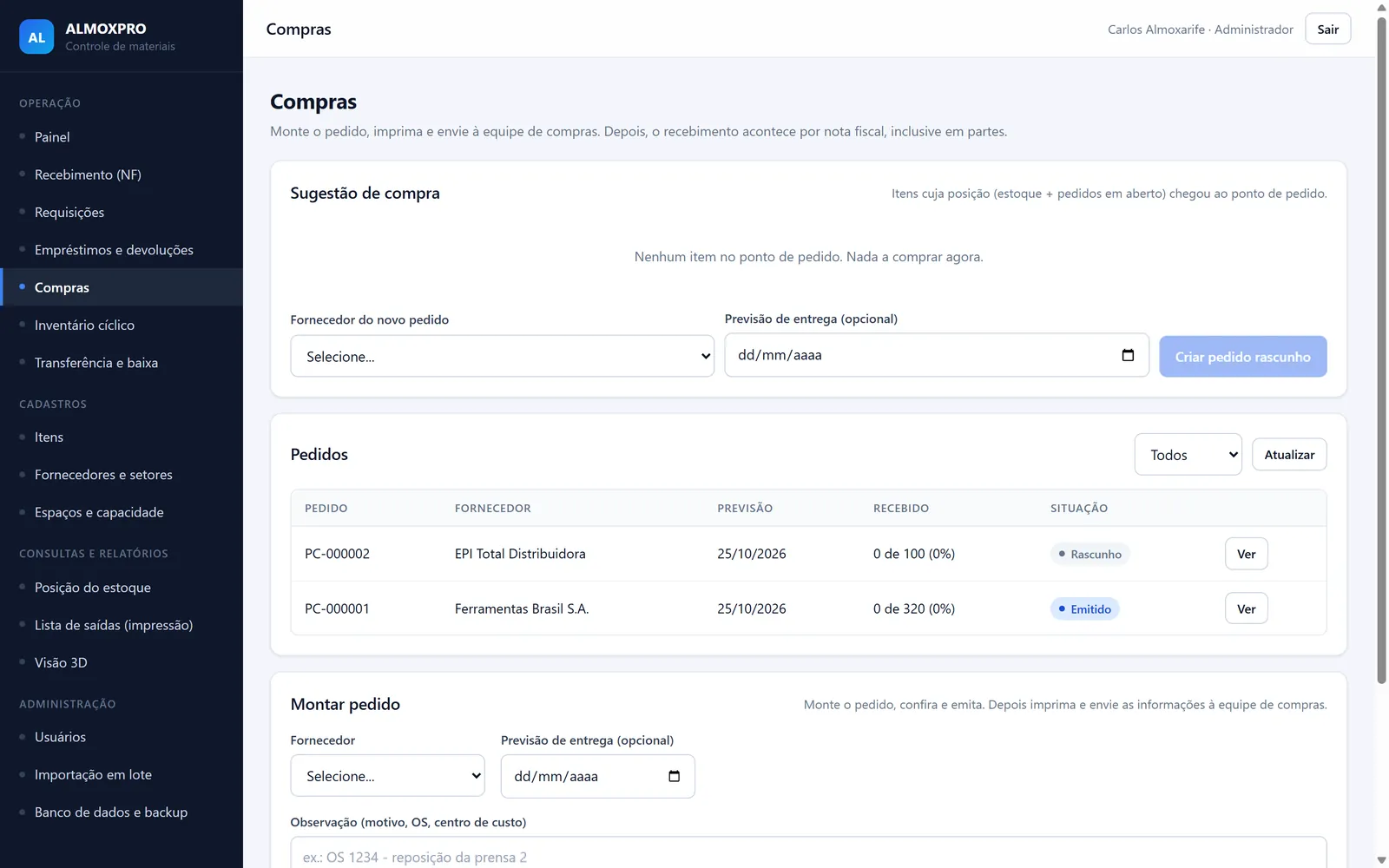Viewport: 1389px width, 868px height.
Task: Click Ferramentas Brasil S.A. cell
Action: click(522, 608)
